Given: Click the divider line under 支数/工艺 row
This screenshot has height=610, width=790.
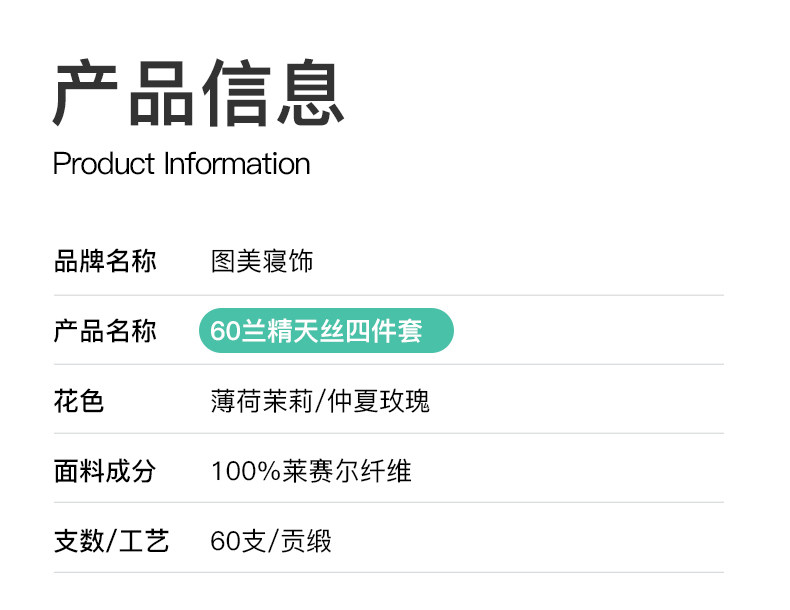Looking at the screenshot, I should [x=388, y=572].
